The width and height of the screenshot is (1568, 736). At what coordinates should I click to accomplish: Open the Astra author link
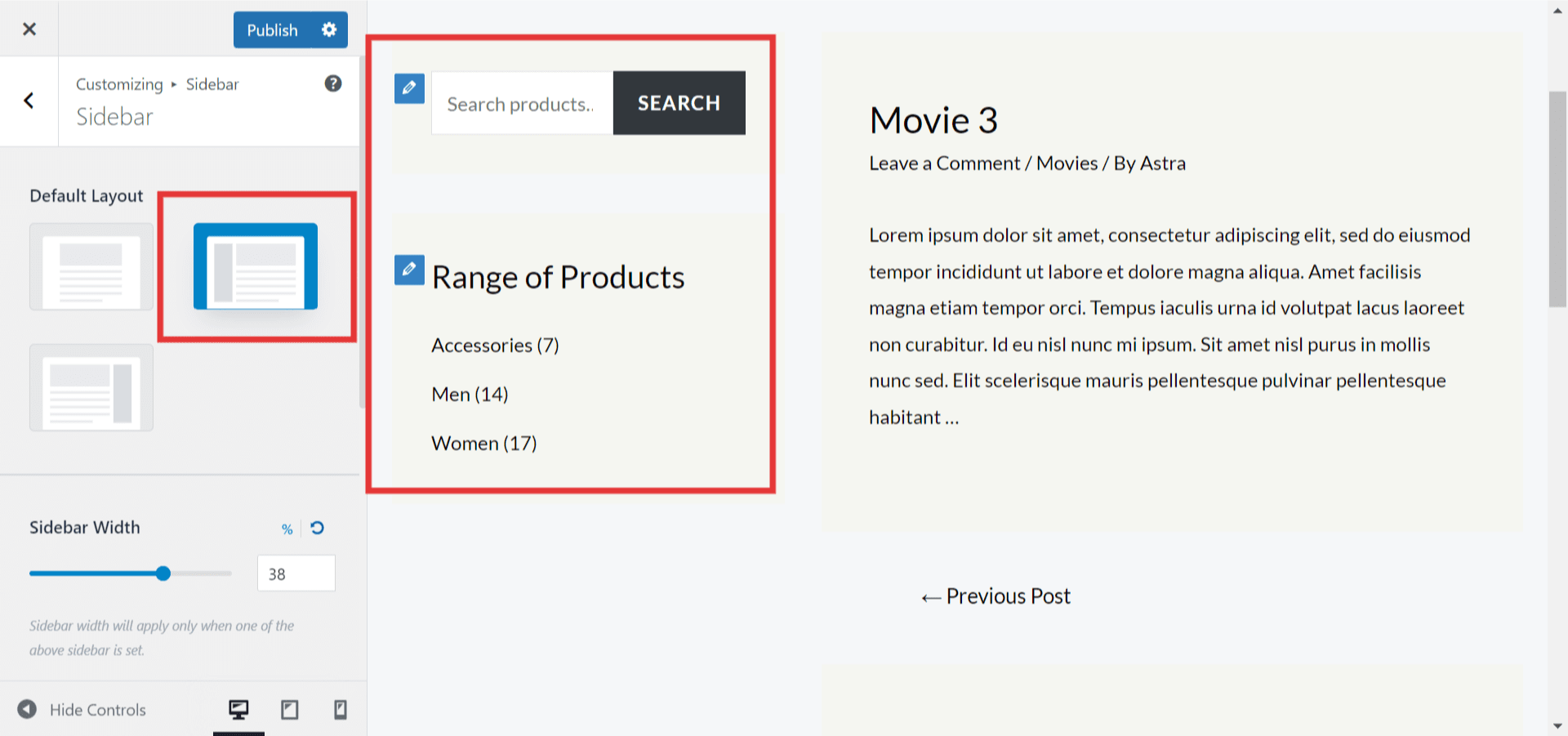click(1163, 163)
